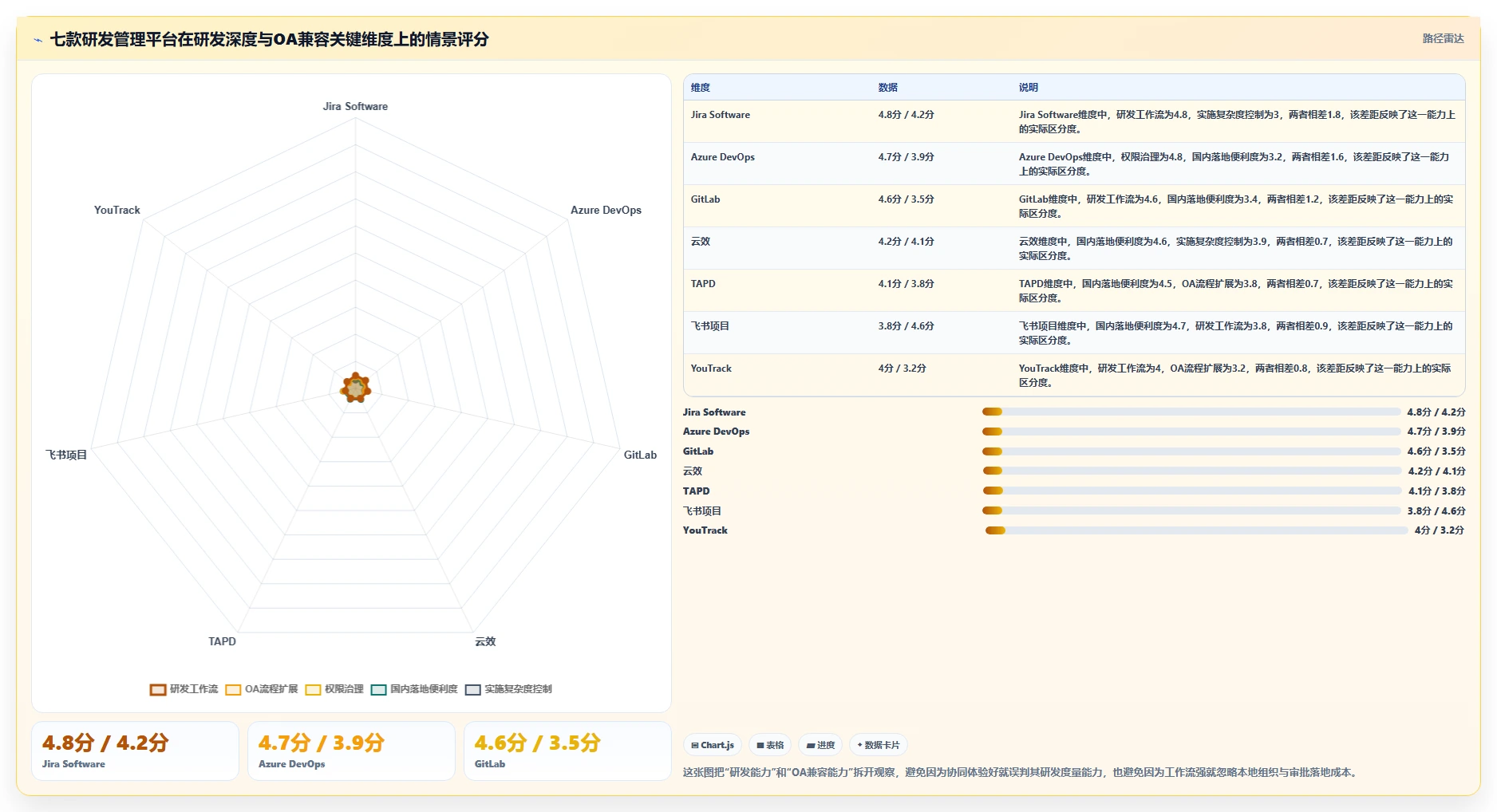Select the 云效 table row name
The height and width of the screenshot is (812, 1497).
701,242
